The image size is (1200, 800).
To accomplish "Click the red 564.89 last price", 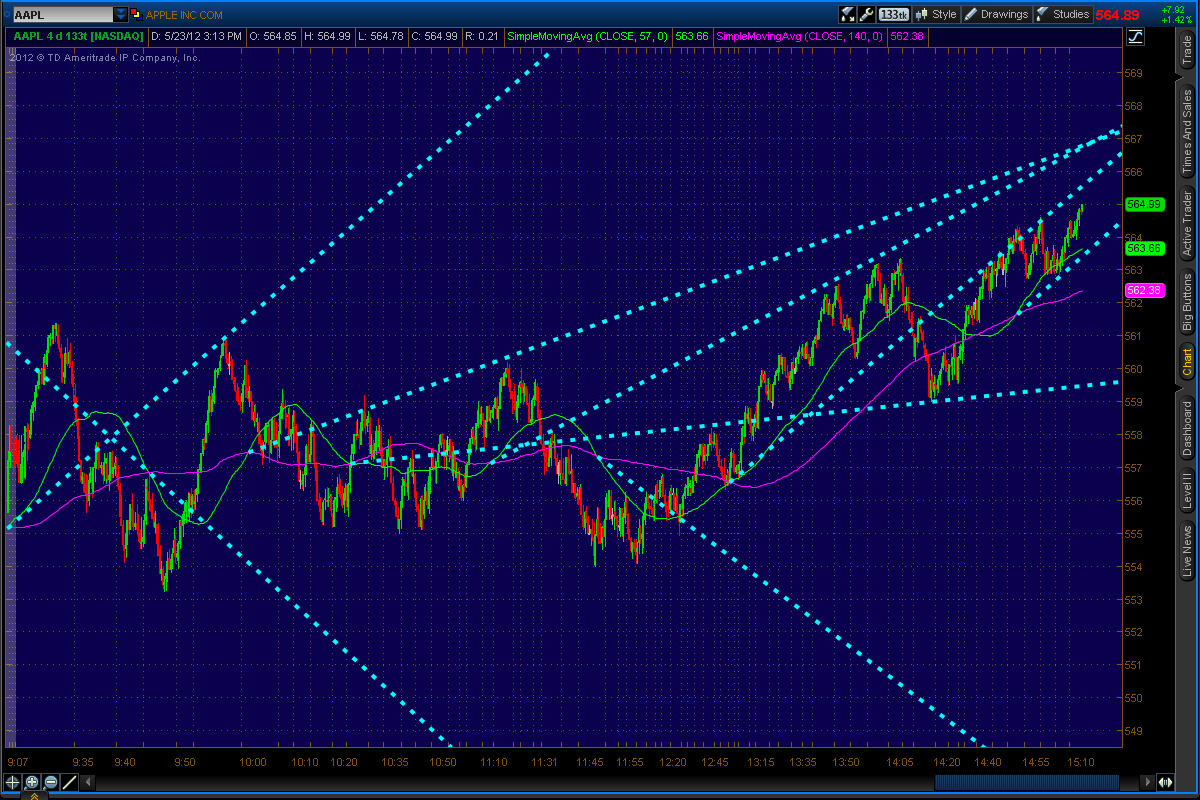I will (x=1118, y=15).
